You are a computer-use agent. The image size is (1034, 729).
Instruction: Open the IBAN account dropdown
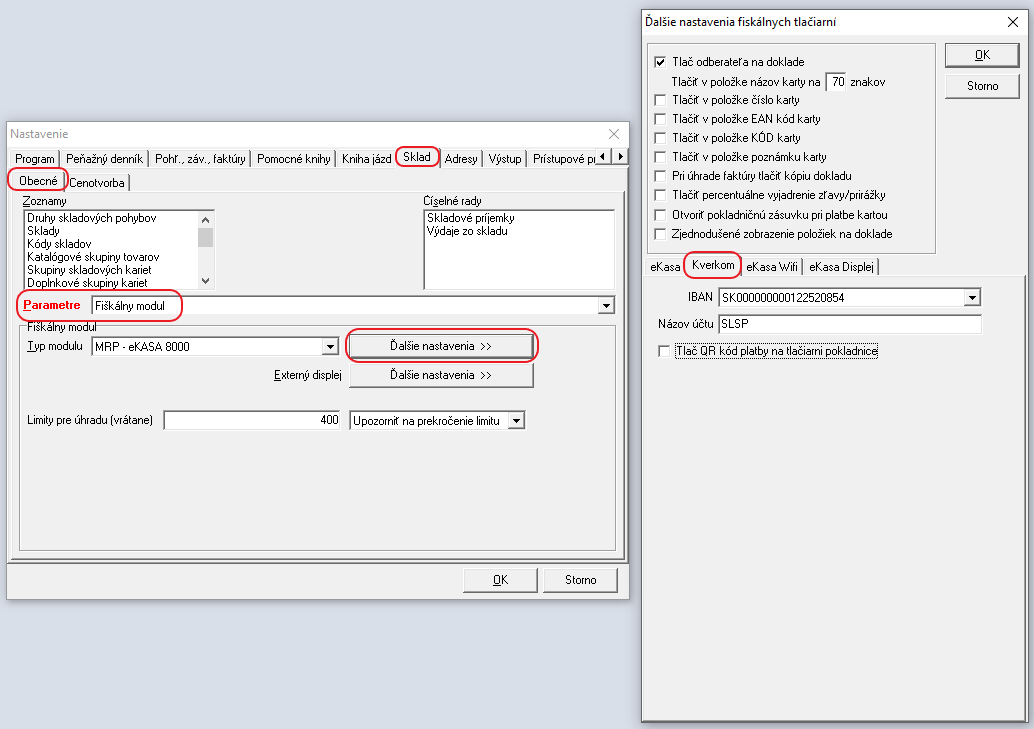pyautogui.click(x=971, y=297)
